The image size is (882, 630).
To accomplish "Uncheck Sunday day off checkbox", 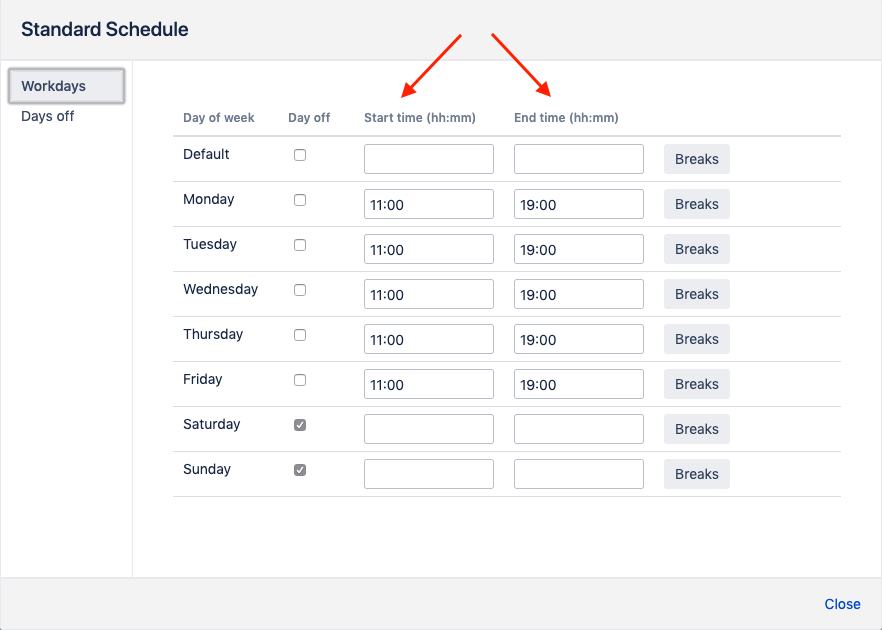I will coord(300,470).
